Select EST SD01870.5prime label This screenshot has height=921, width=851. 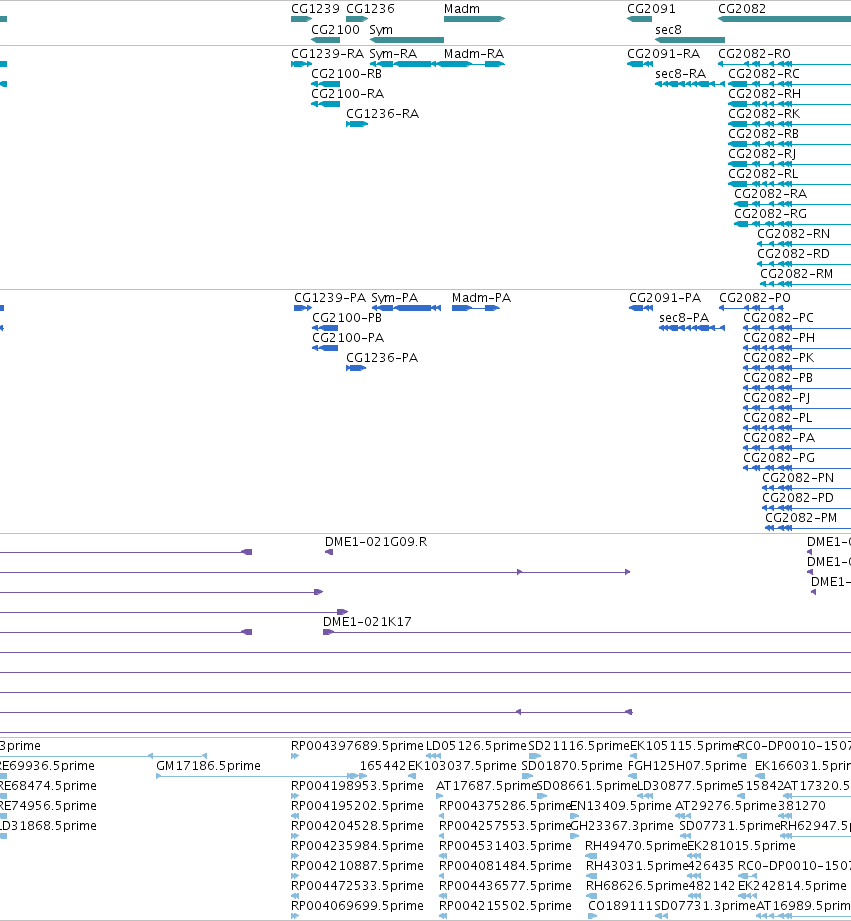click(x=571, y=766)
